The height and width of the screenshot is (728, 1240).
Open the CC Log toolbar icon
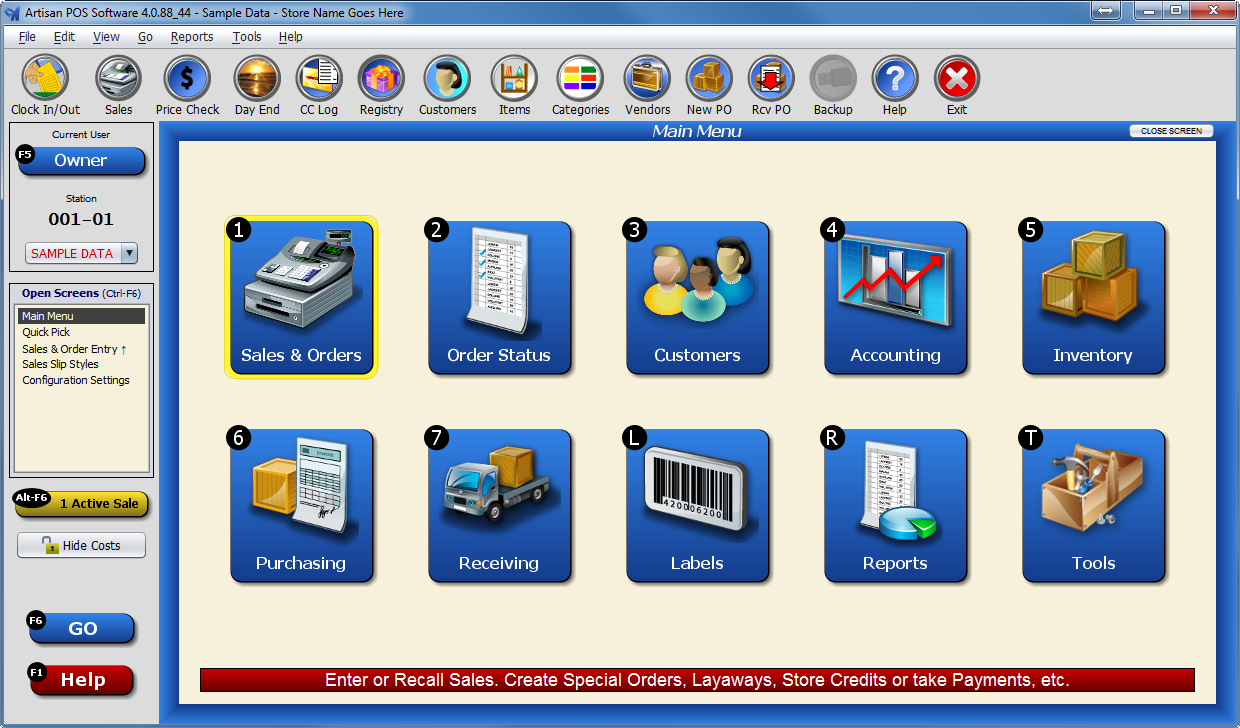(319, 79)
